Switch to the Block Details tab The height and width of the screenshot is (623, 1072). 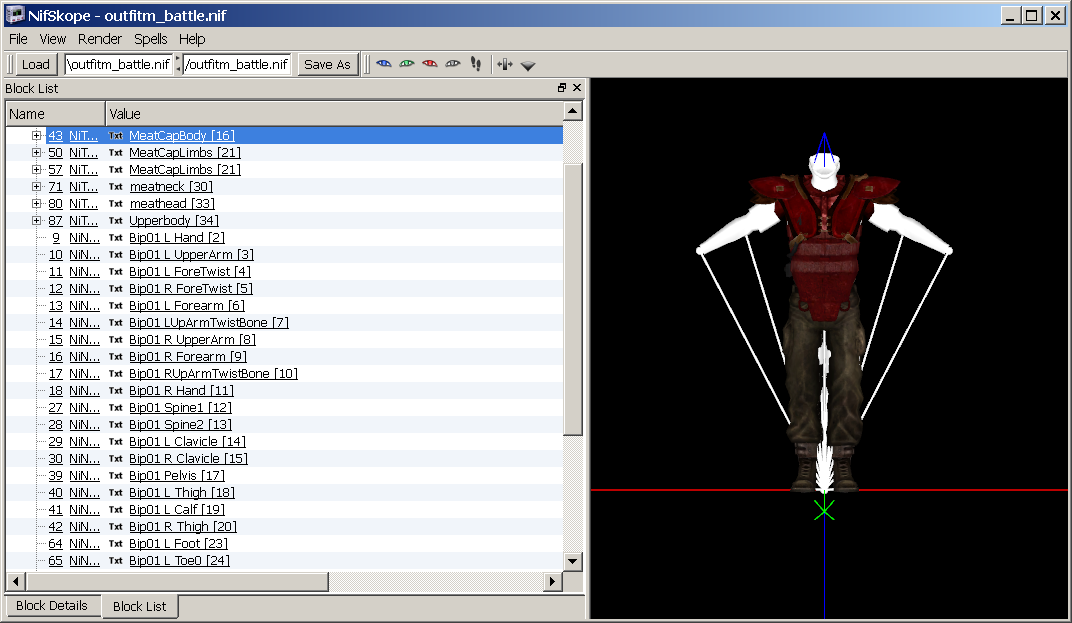click(x=52, y=605)
